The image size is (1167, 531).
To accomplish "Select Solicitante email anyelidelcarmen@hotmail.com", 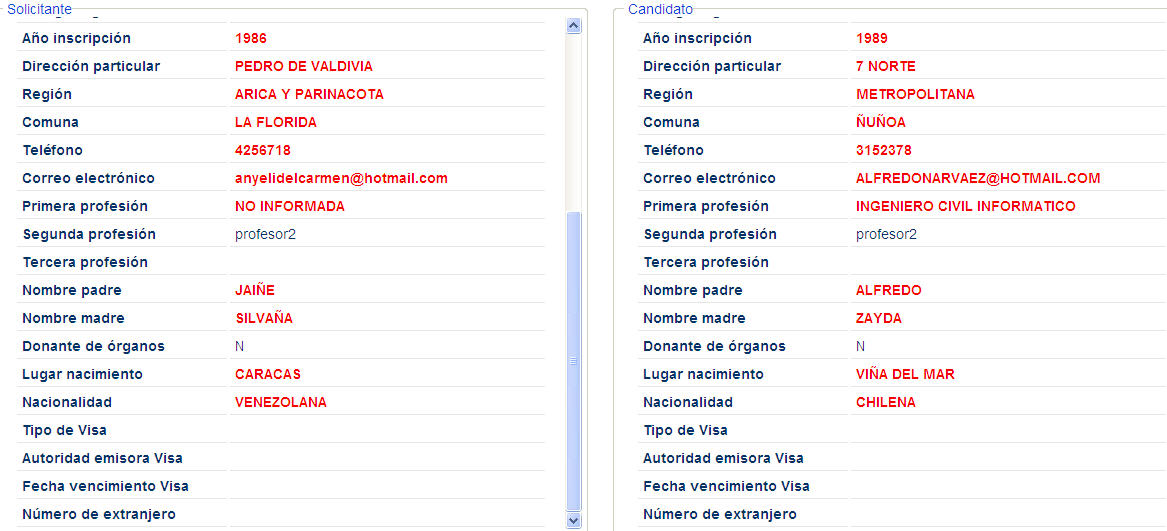I will (341, 179).
